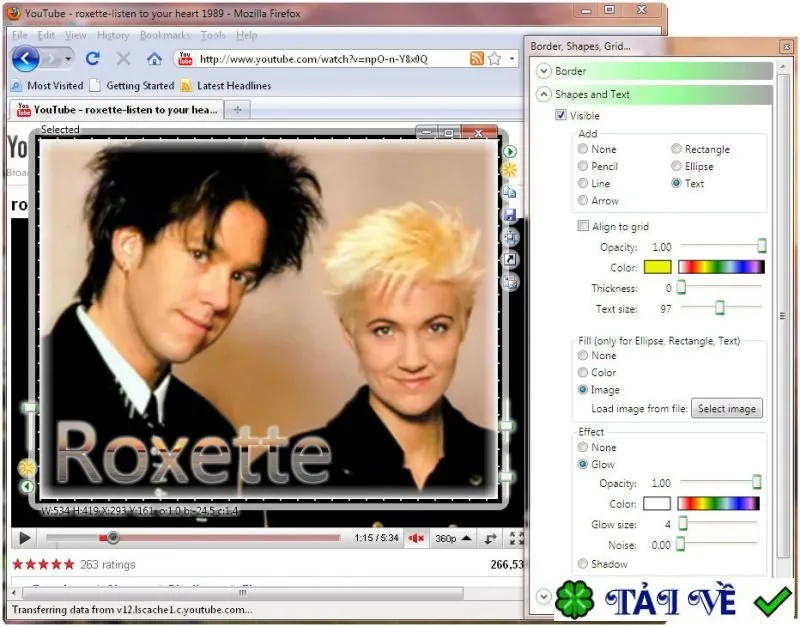Screen dimensions: 800x627
Task: Click the floppy disk save icon
Action: tap(509, 215)
